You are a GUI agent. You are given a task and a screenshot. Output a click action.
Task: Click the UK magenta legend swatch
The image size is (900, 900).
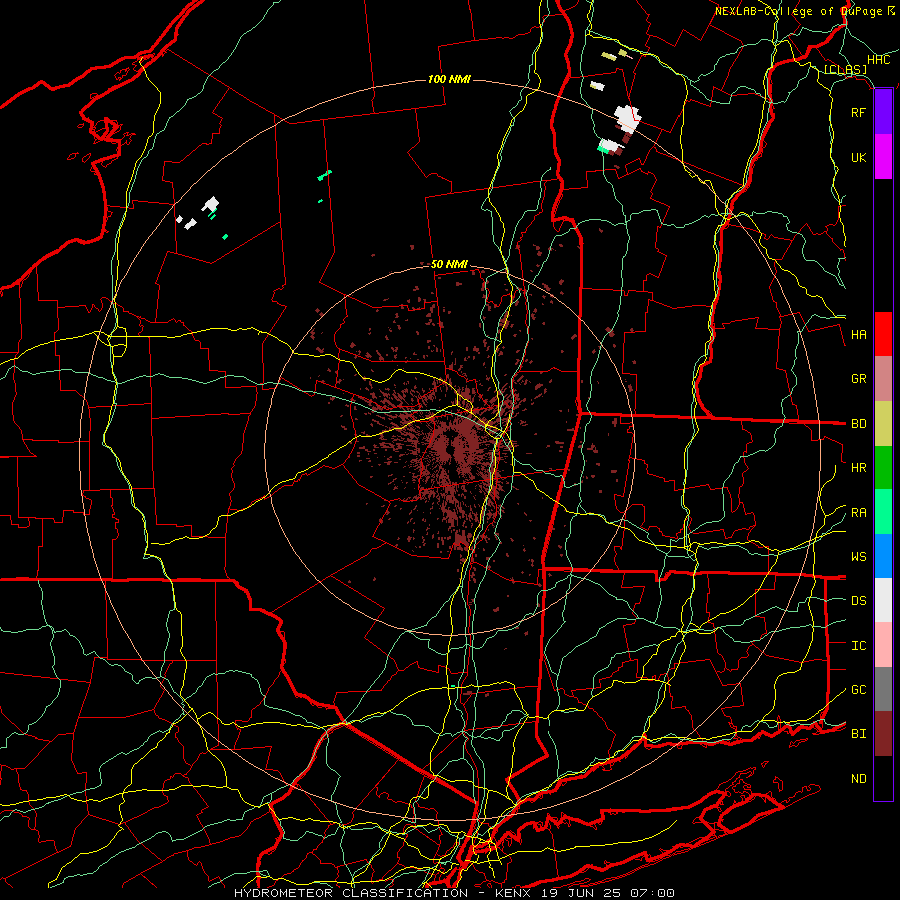pos(883,157)
